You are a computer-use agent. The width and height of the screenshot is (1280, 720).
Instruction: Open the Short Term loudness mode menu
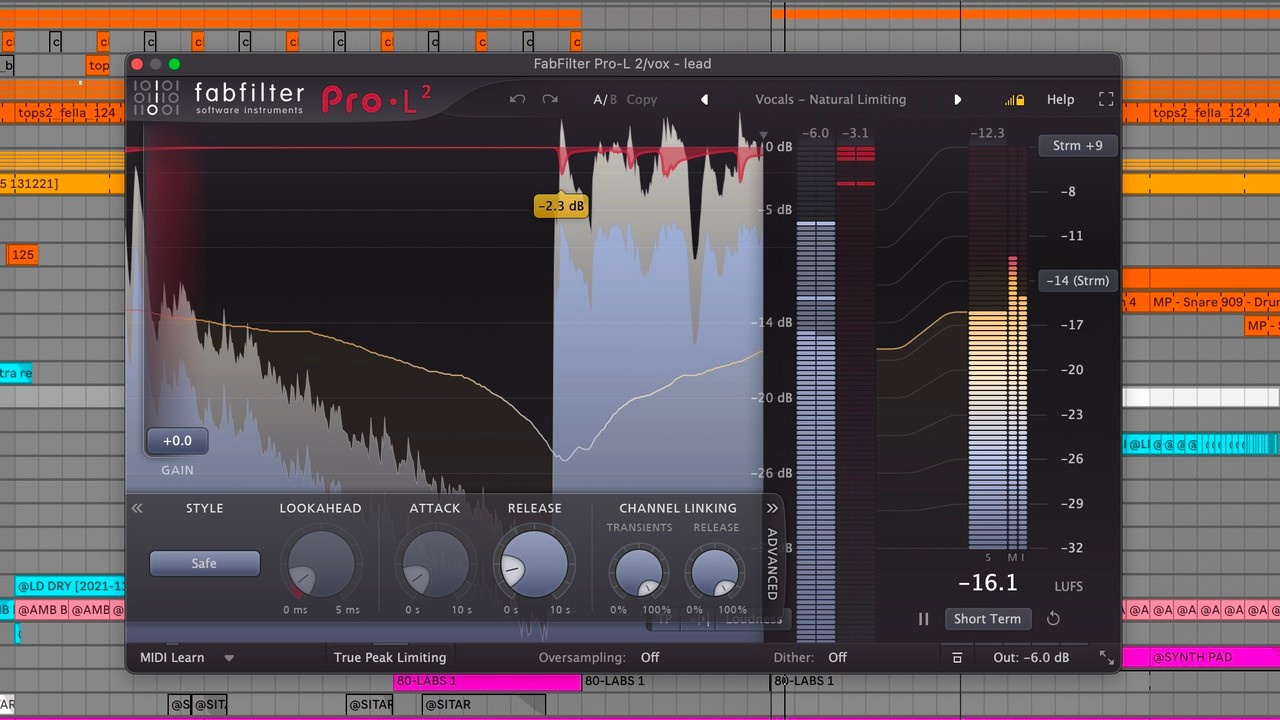987,619
